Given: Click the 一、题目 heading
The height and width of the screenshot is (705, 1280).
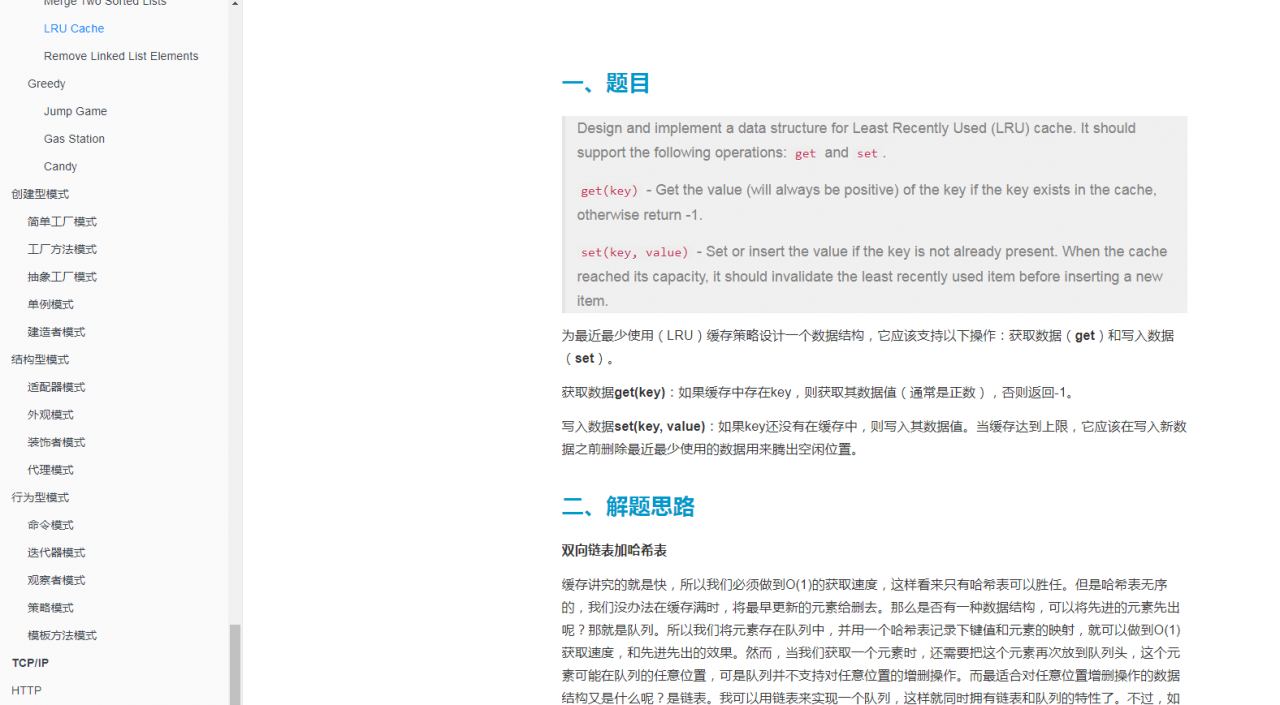Looking at the screenshot, I should click(x=606, y=83).
